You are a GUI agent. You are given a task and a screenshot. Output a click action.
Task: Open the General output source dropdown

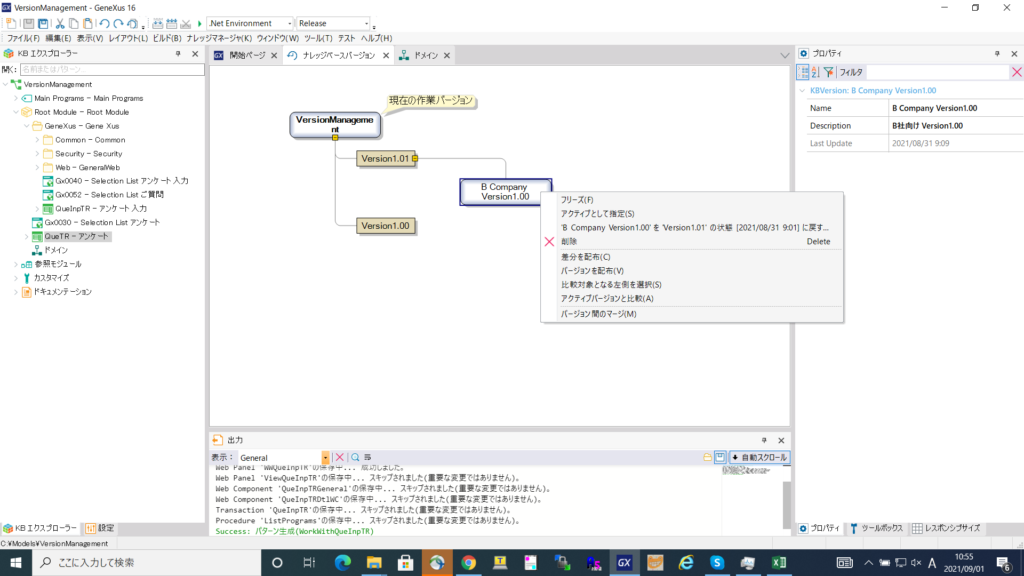point(325,458)
